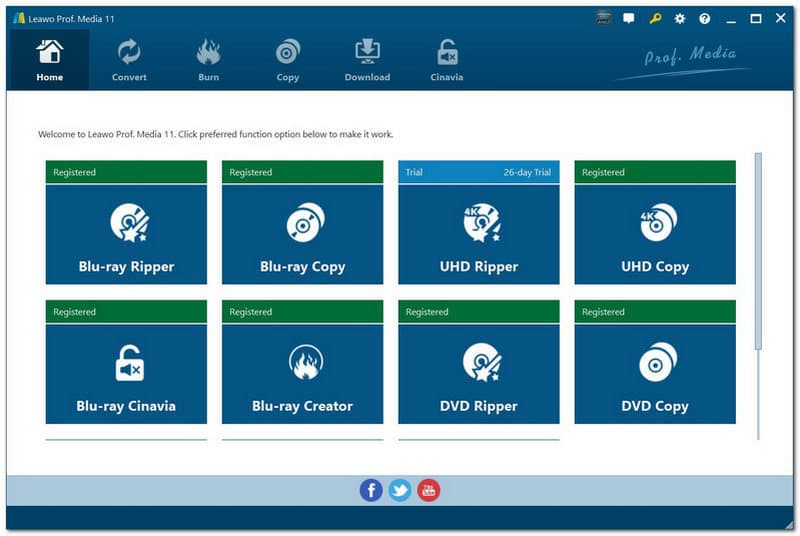Image resolution: width=800 pixels, height=536 pixels.
Task: Switch to the Cinavia toolbar tab
Action: pos(447,60)
